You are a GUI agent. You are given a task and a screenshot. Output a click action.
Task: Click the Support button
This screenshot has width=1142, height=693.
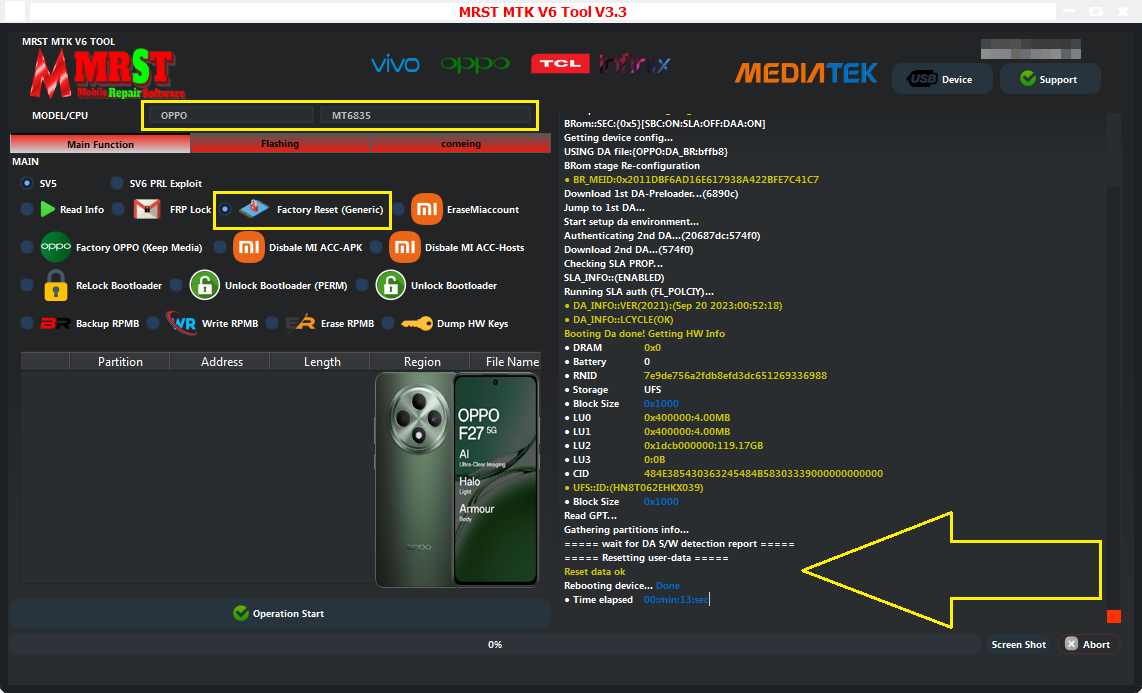(1050, 79)
